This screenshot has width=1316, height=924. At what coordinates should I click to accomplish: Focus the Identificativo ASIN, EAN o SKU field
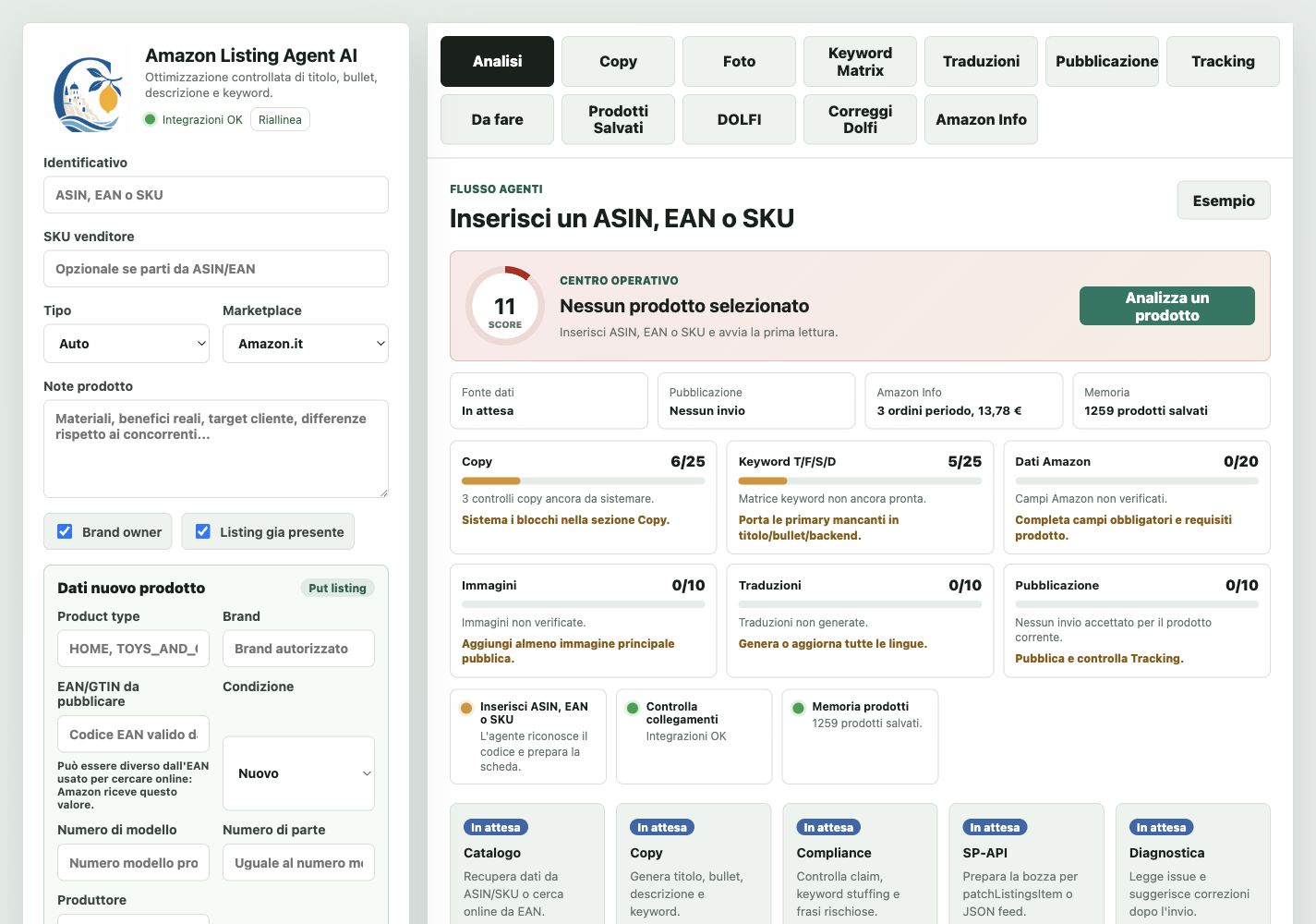click(x=216, y=195)
